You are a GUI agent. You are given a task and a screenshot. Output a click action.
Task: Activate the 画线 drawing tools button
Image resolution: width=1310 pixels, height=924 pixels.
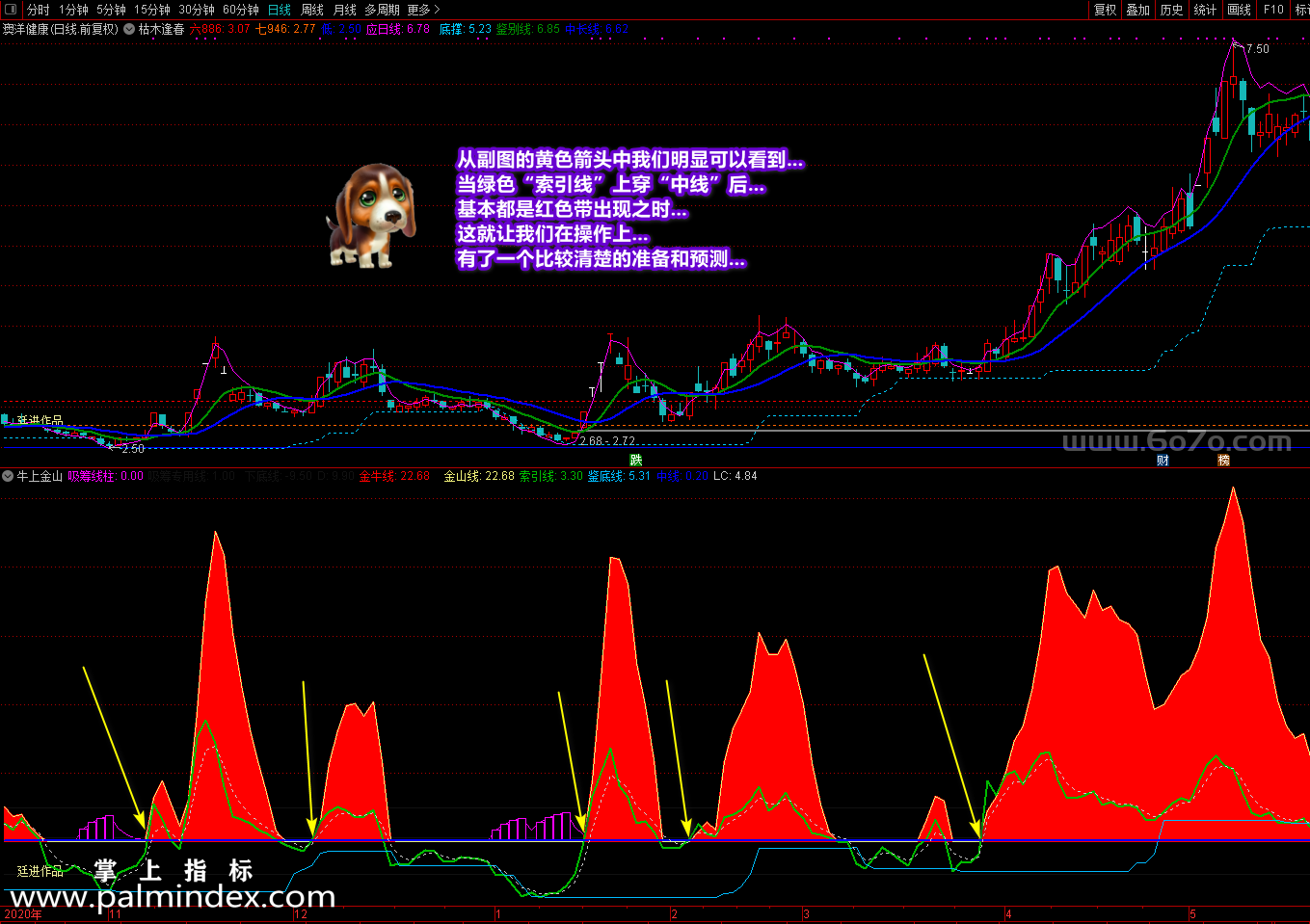click(x=1239, y=10)
